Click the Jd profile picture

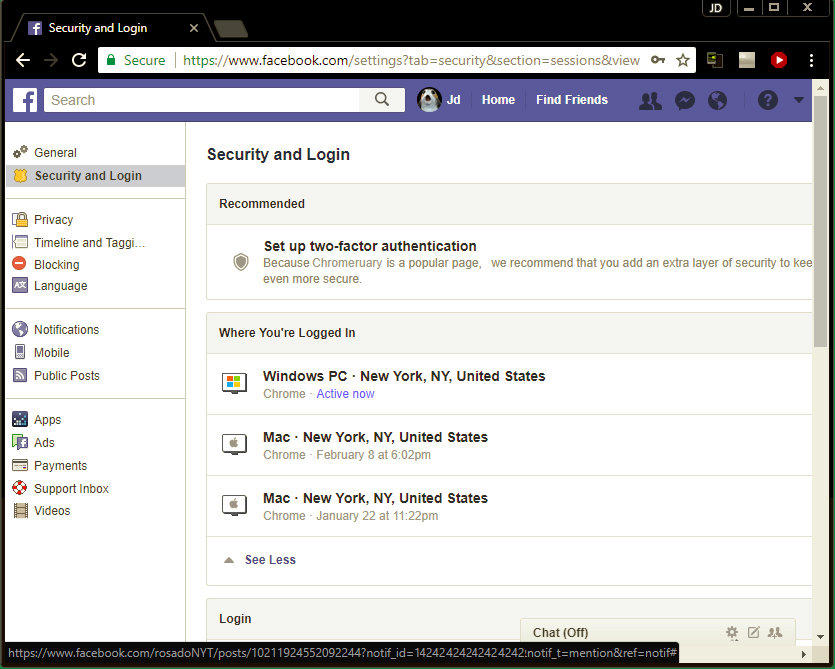429,100
